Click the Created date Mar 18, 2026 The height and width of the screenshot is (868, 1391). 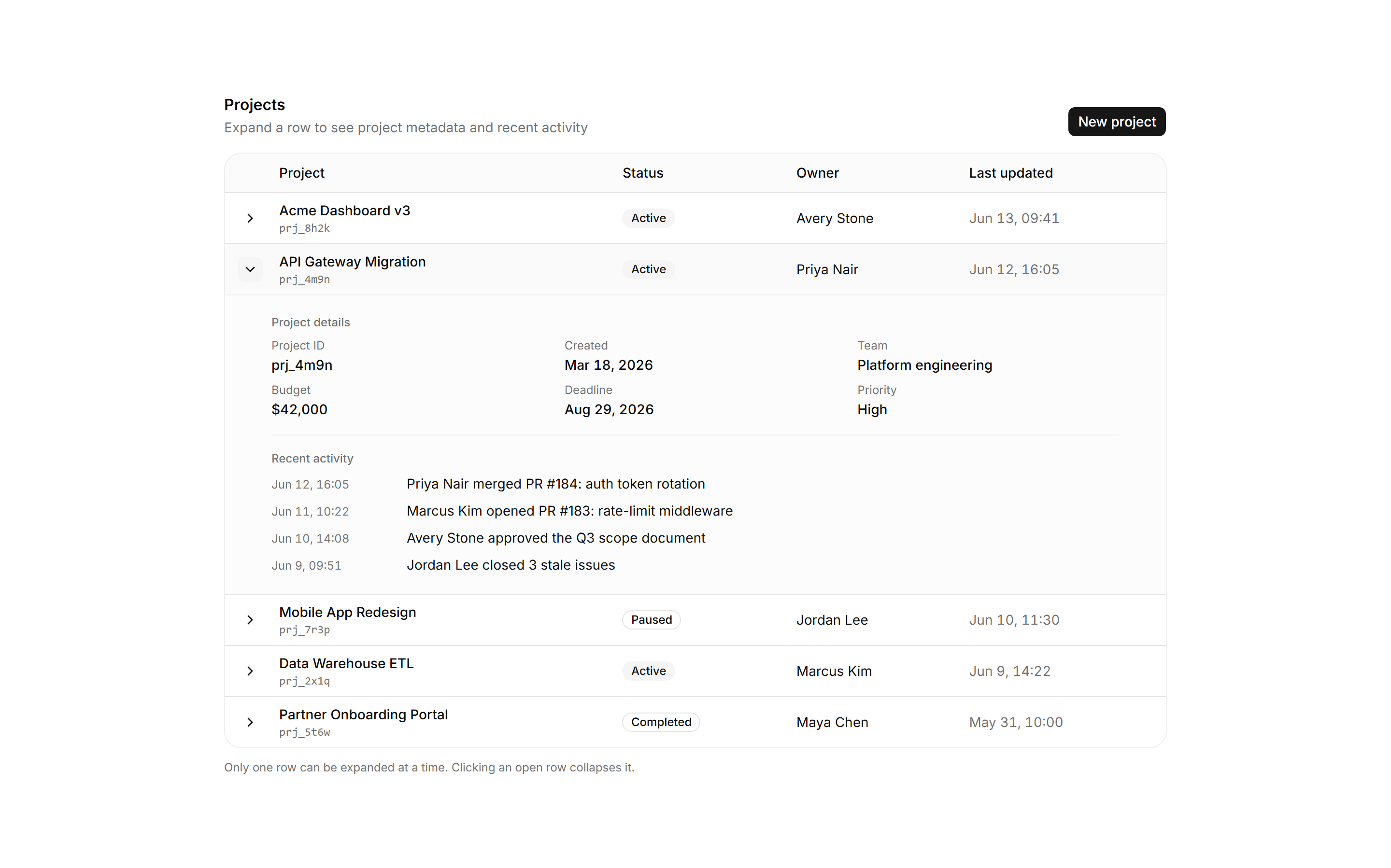pyautogui.click(x=608, y=365)
